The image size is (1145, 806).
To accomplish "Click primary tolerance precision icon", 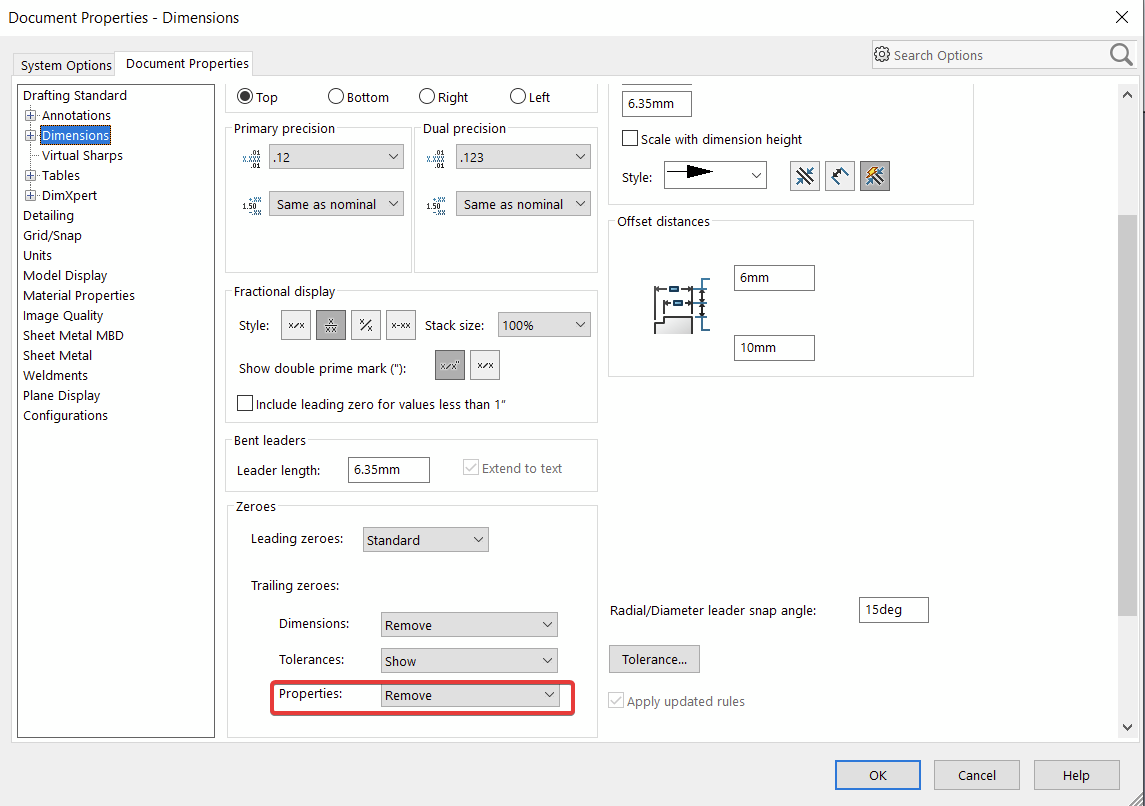I will point(251,205).
